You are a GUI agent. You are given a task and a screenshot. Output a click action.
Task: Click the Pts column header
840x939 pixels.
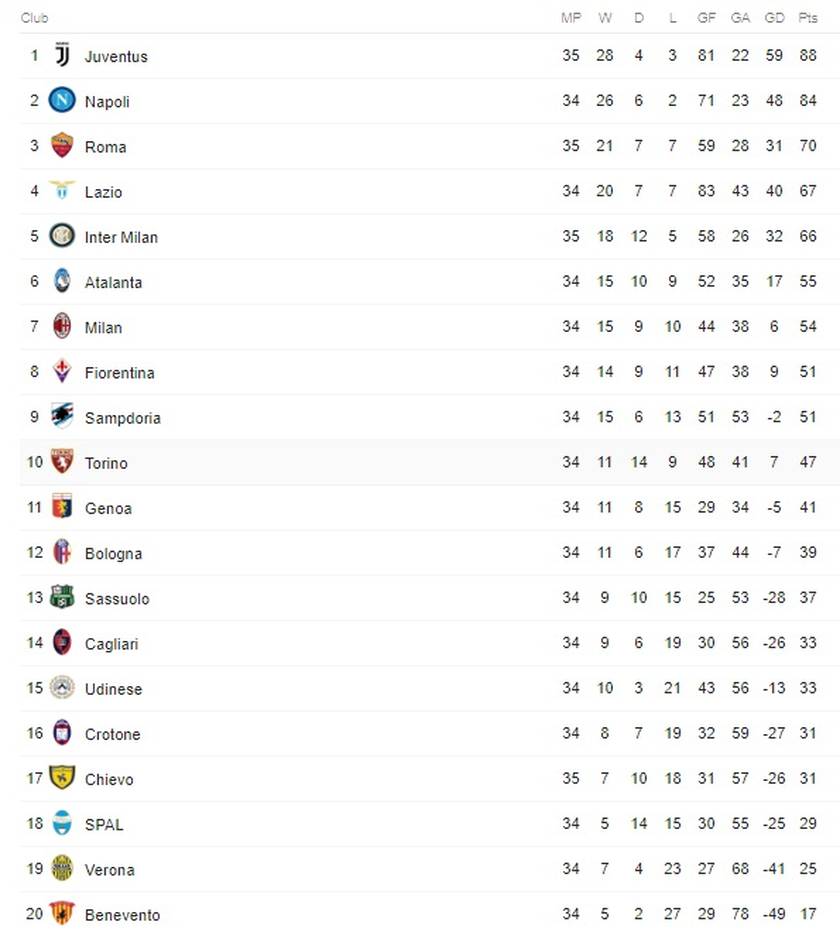808,18
